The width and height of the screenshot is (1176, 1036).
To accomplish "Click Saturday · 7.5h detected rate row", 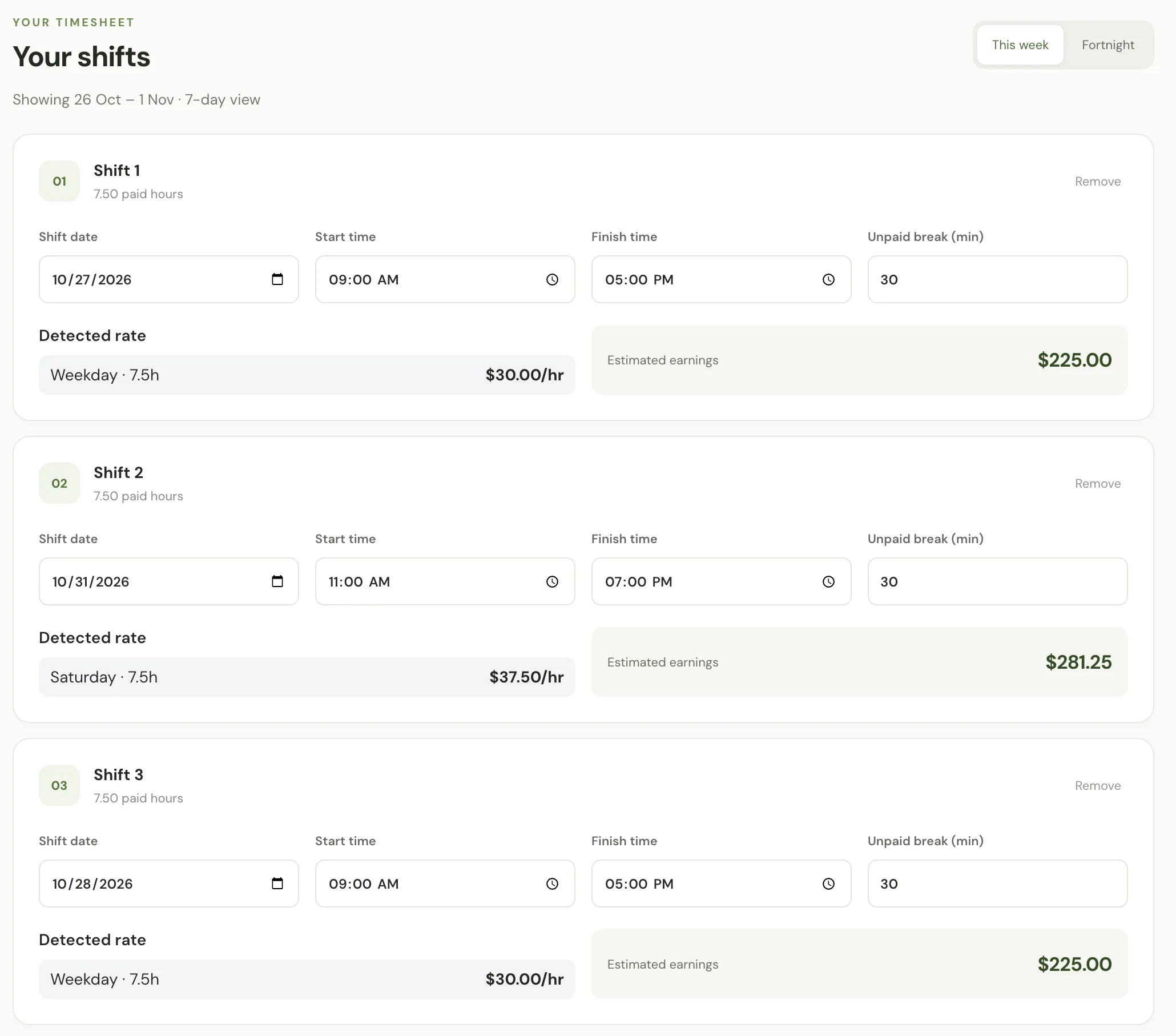I will click(x=307, y=677).
